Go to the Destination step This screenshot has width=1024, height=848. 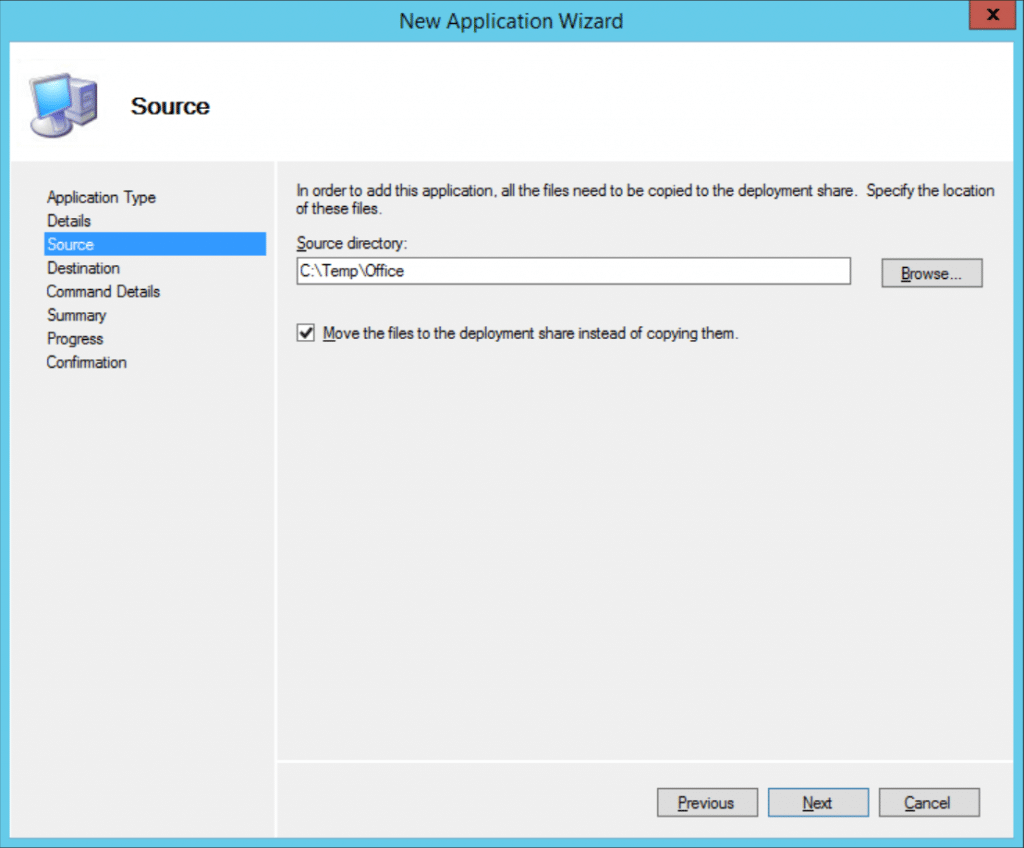[83, 267]
